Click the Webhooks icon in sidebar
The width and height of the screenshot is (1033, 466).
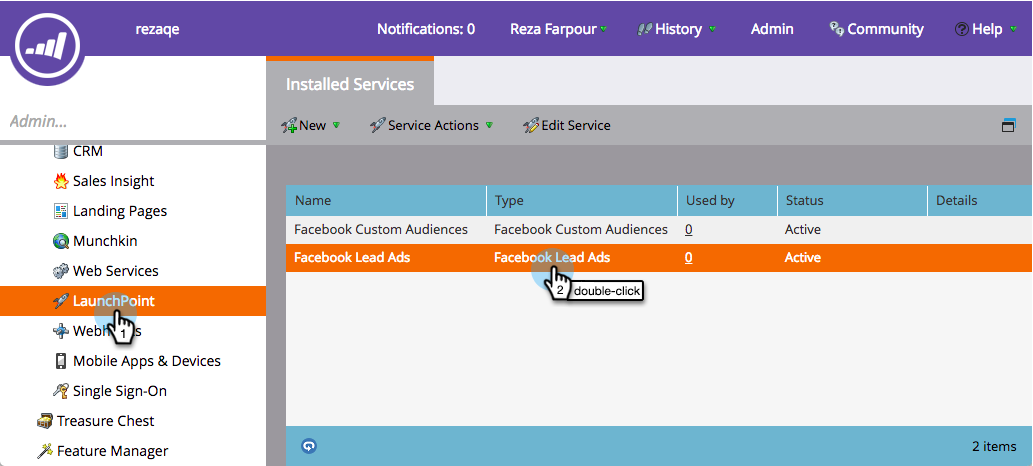[x=61, y=331]
